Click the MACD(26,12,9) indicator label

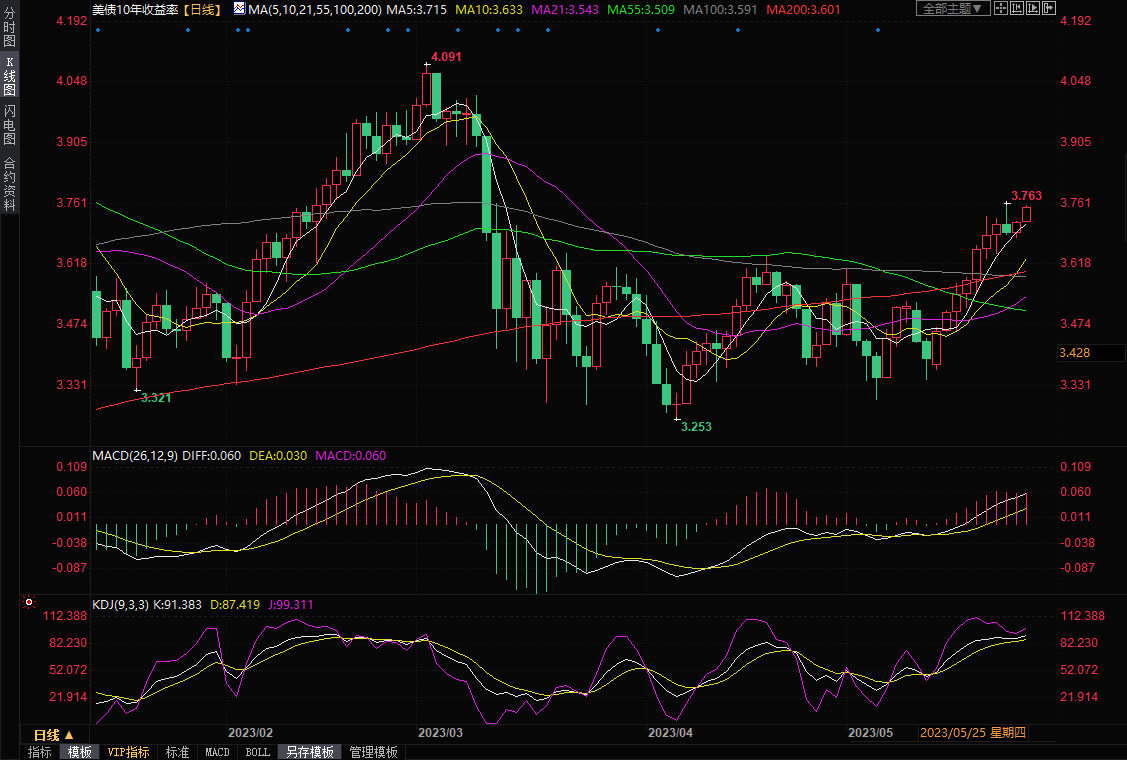coord(135,456)
